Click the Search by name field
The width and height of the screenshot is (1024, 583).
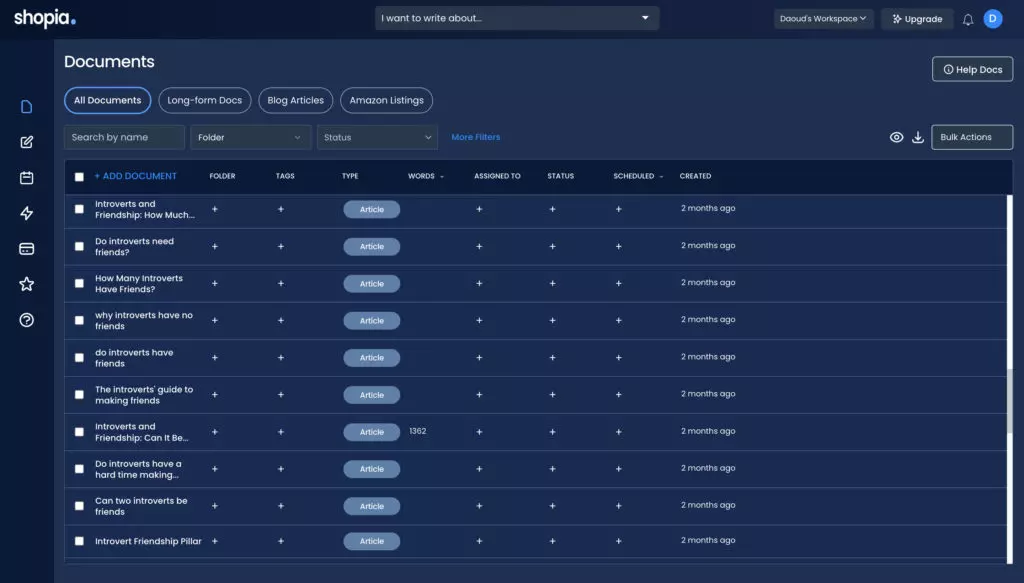point(124,137)
